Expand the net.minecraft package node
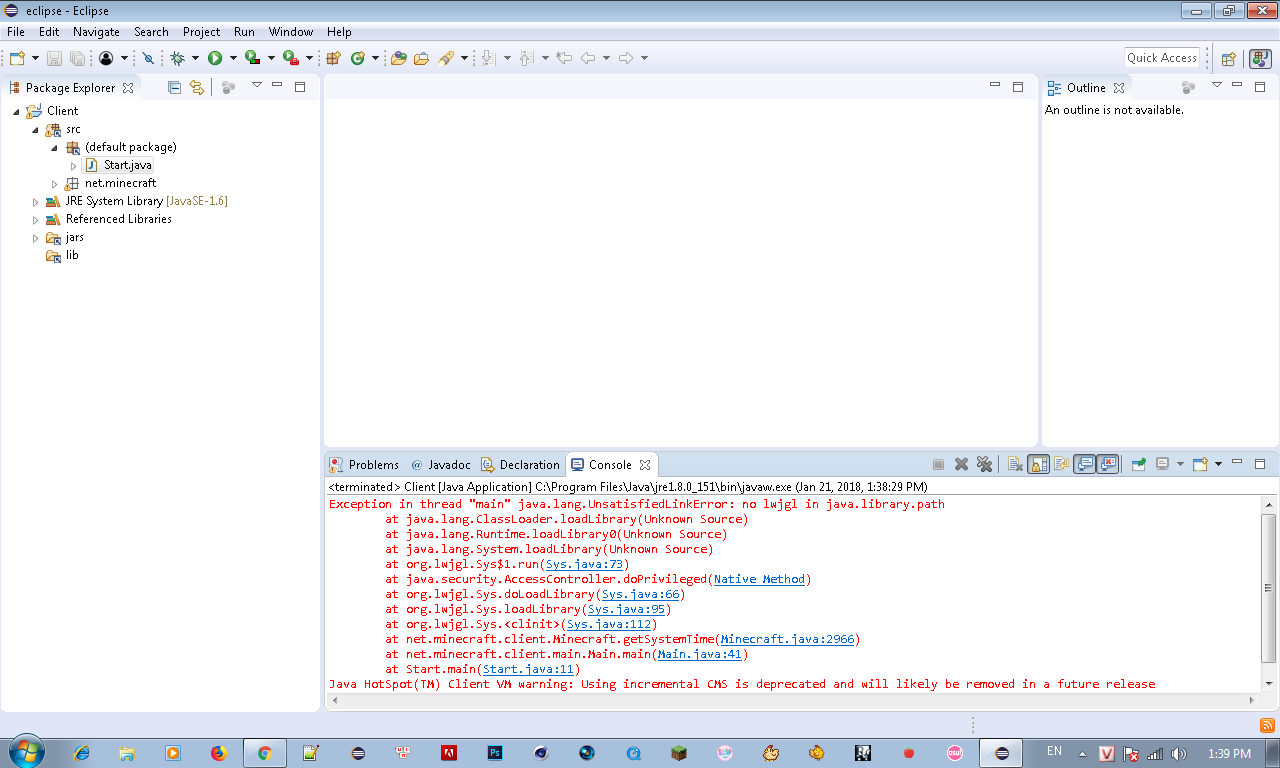1280x768 pixels. pos(55,183)
